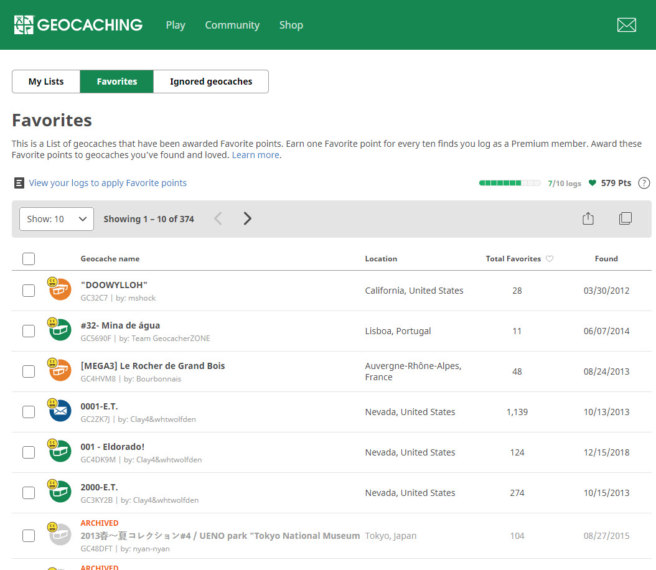Click the Learn more link
The height and width of the screenshot is (570, 656).
coord(256,155)
